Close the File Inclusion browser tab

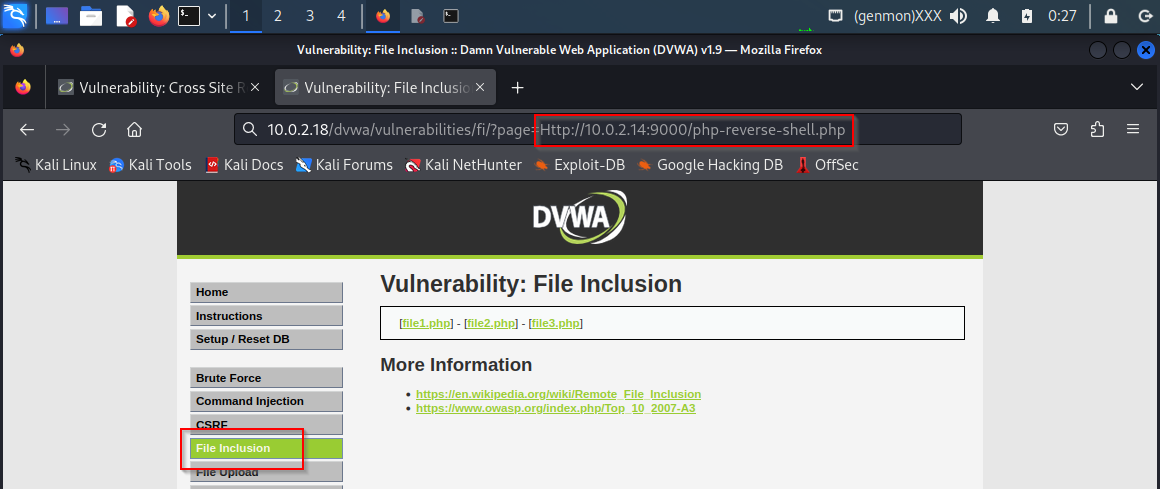pyautogui.click(x=480, y=87)
